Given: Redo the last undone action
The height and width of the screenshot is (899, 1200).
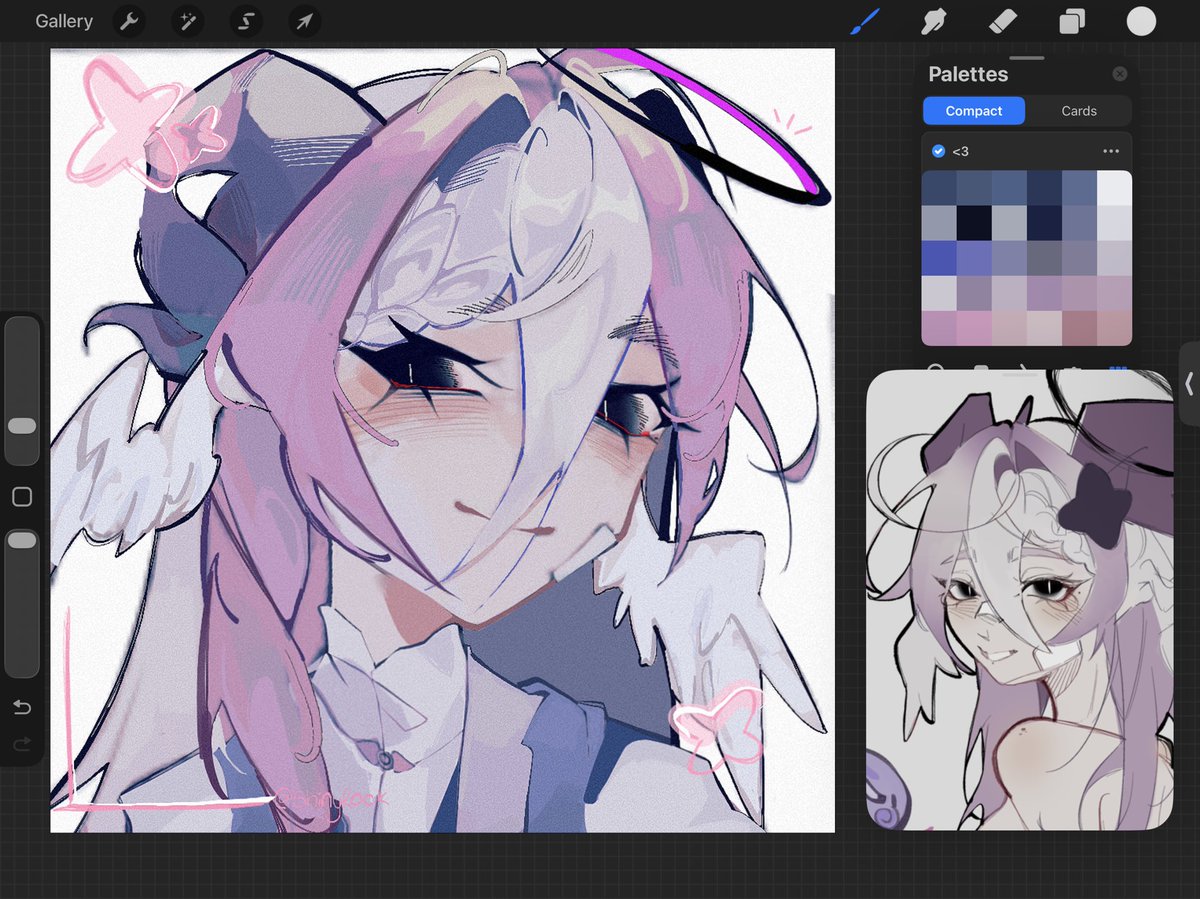Looking at the screenshot, I should pyautogui.click(x=22, y=744).
